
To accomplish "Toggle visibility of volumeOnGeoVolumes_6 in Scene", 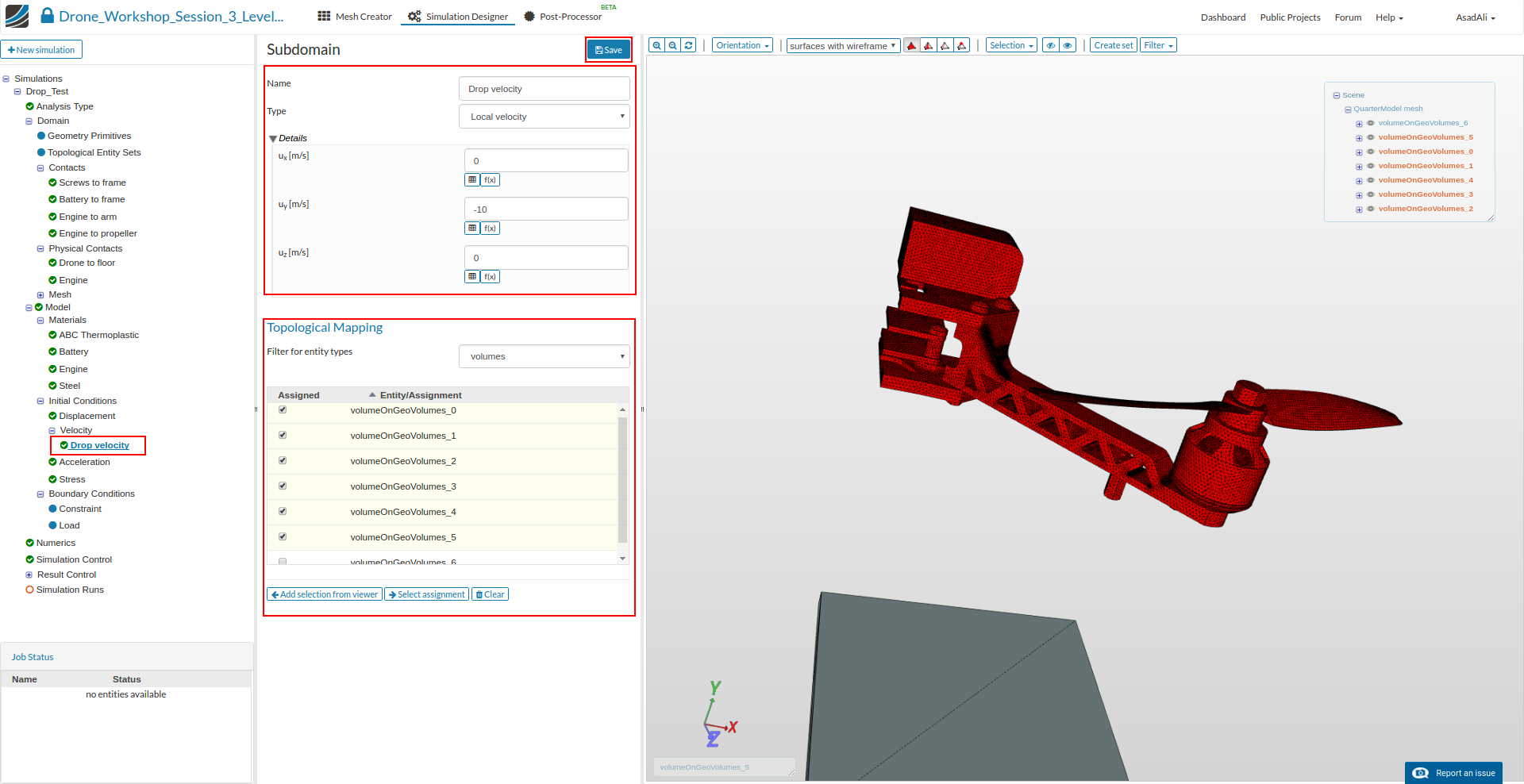I will 1371,123.
